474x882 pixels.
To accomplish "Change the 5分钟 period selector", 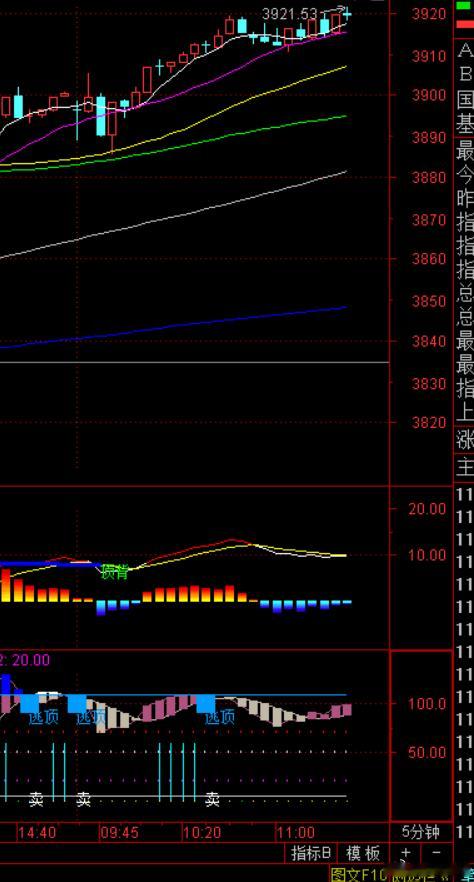I will click(421, 831).
